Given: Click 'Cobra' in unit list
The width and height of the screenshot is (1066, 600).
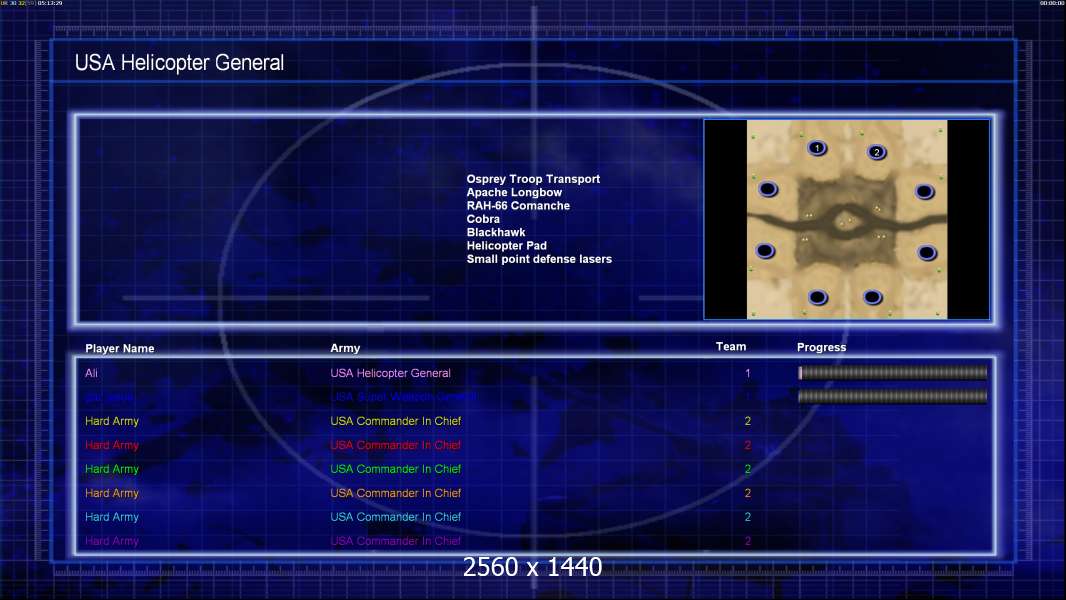Looking at the screenshot, I should (x=483, y=219).
